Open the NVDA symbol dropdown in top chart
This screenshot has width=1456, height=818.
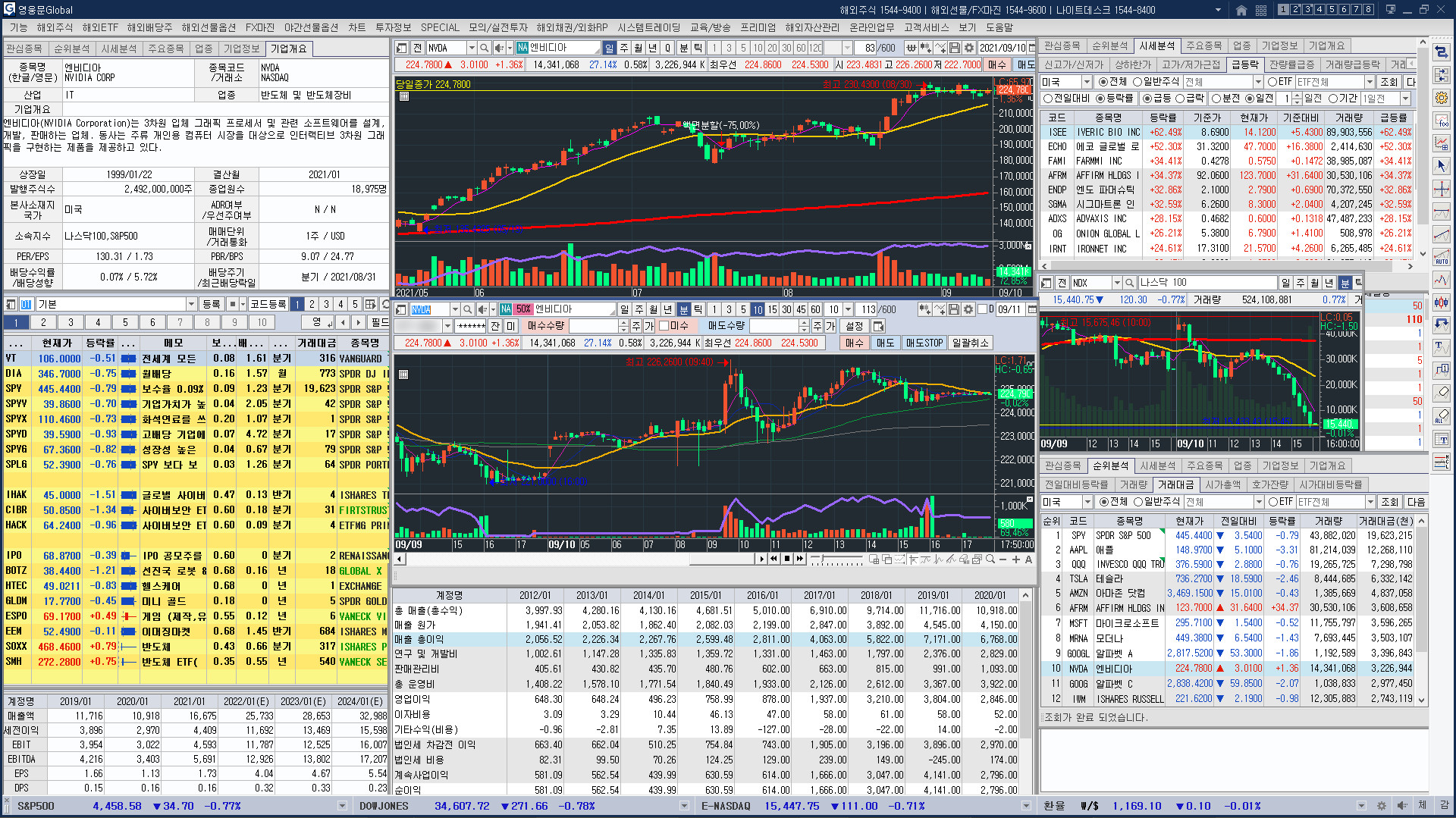pyautogui.click(x=472, y=48)
